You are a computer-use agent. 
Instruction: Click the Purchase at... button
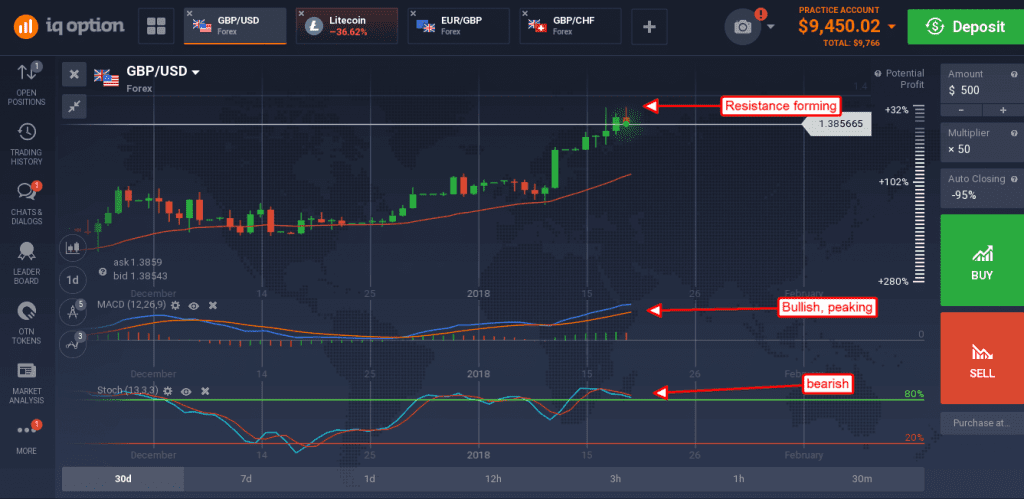pyautogui.click(x=982, y=423)
